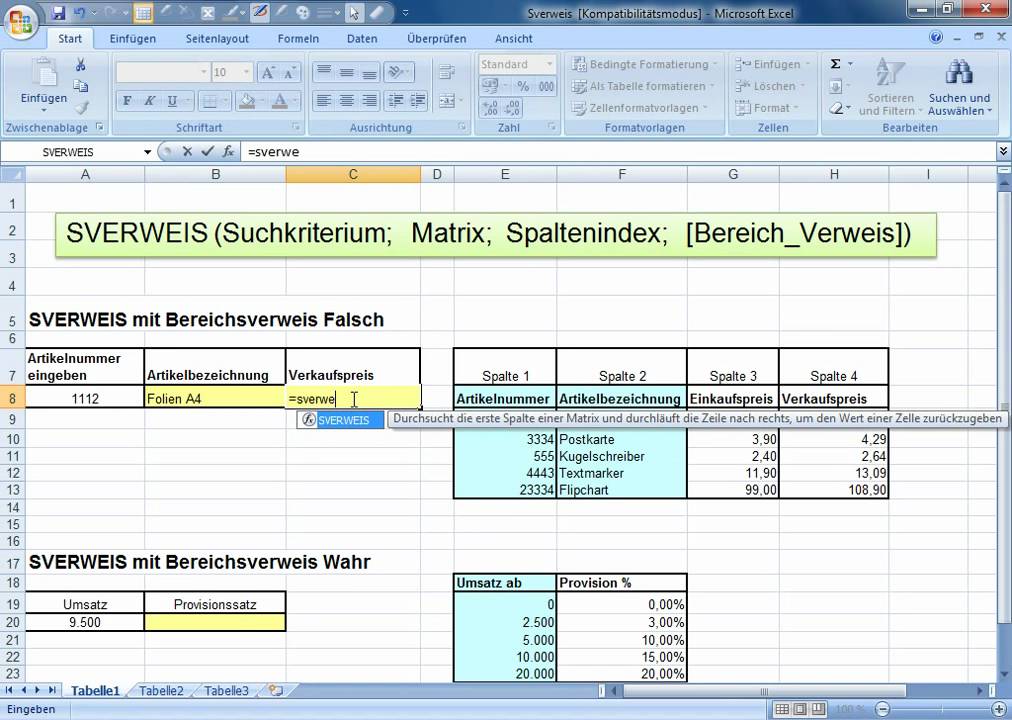Customize Quick Access Toolbar dropdown

405,12
